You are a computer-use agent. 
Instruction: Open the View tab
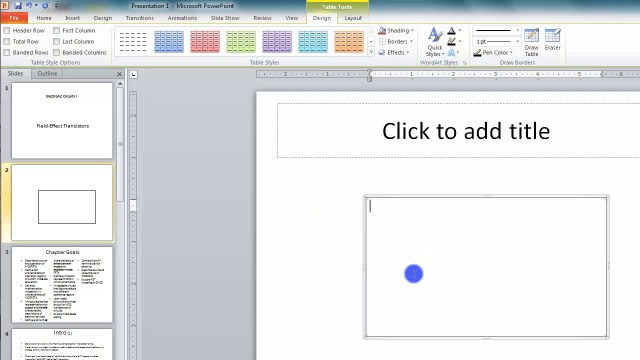click(x=291, y=18)
